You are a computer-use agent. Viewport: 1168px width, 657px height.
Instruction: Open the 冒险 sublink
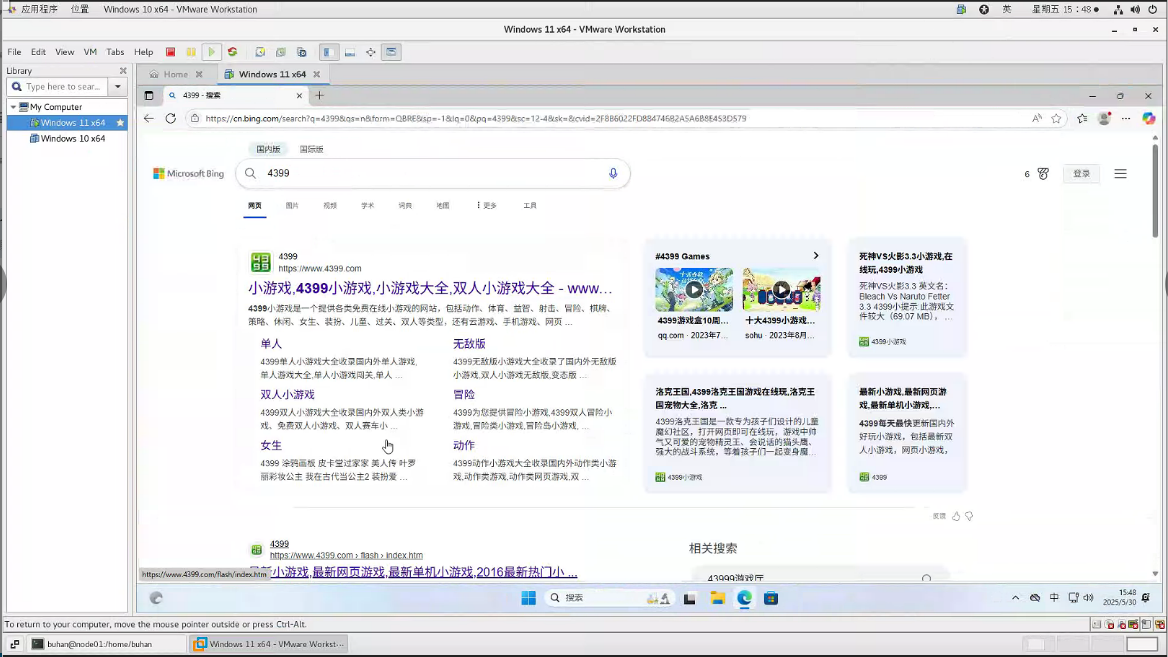click(x=463, y=394)
